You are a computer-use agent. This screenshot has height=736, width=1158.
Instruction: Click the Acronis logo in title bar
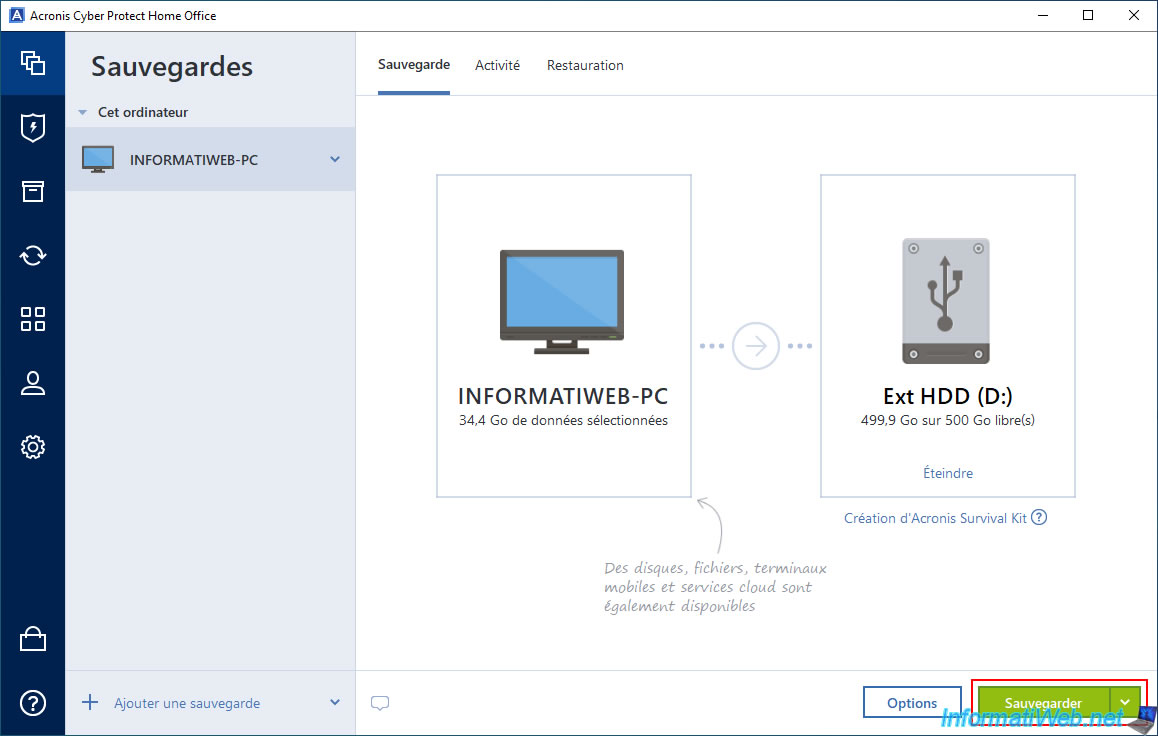coord(16,16)
